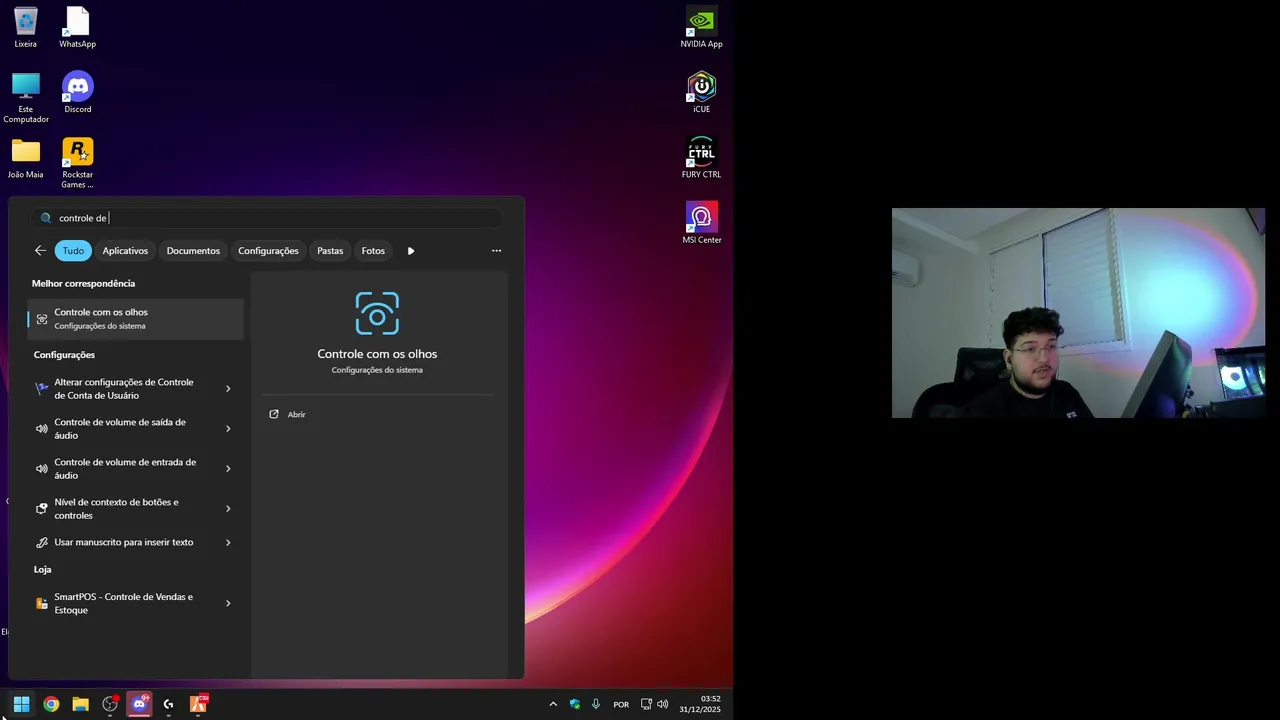Screen dimensions: 1280x720
Task: Open the three-dots more options menu
Action: point(496,251)
